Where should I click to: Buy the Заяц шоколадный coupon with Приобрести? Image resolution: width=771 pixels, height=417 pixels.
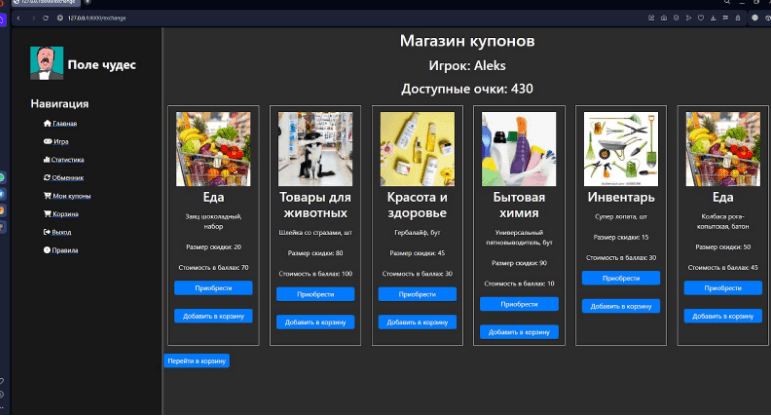coord(213,288)
